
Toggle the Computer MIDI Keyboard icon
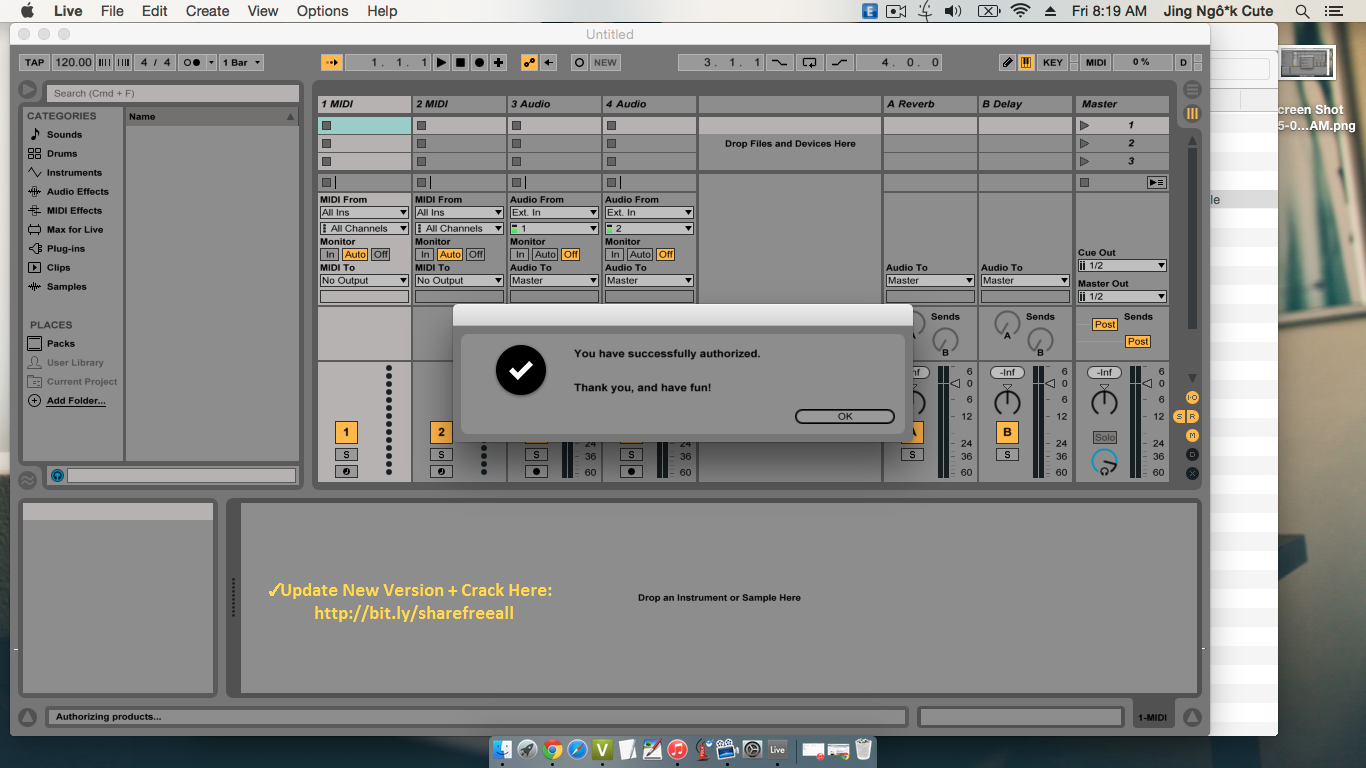[x=1026, y=62]
